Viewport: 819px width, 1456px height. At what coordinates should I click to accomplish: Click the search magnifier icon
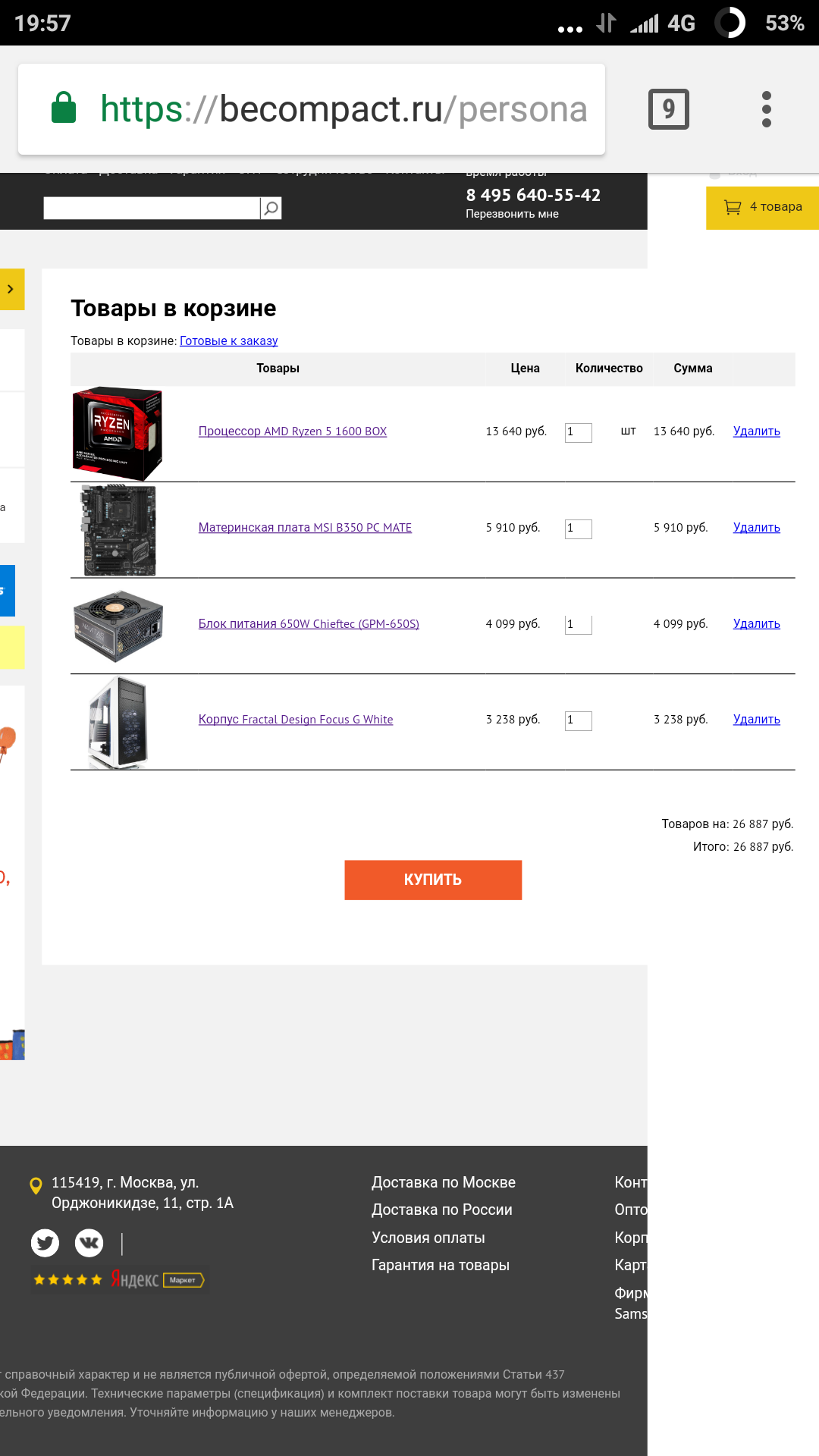[271, 208]
